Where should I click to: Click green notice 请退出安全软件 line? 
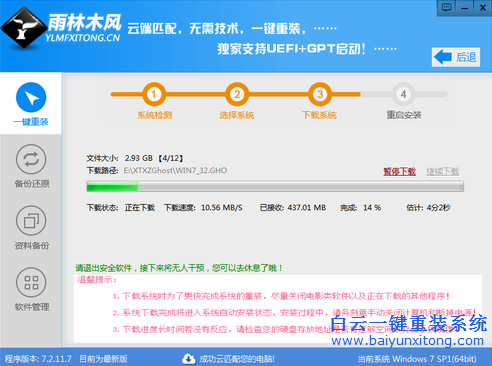click(x=179, y=268)
